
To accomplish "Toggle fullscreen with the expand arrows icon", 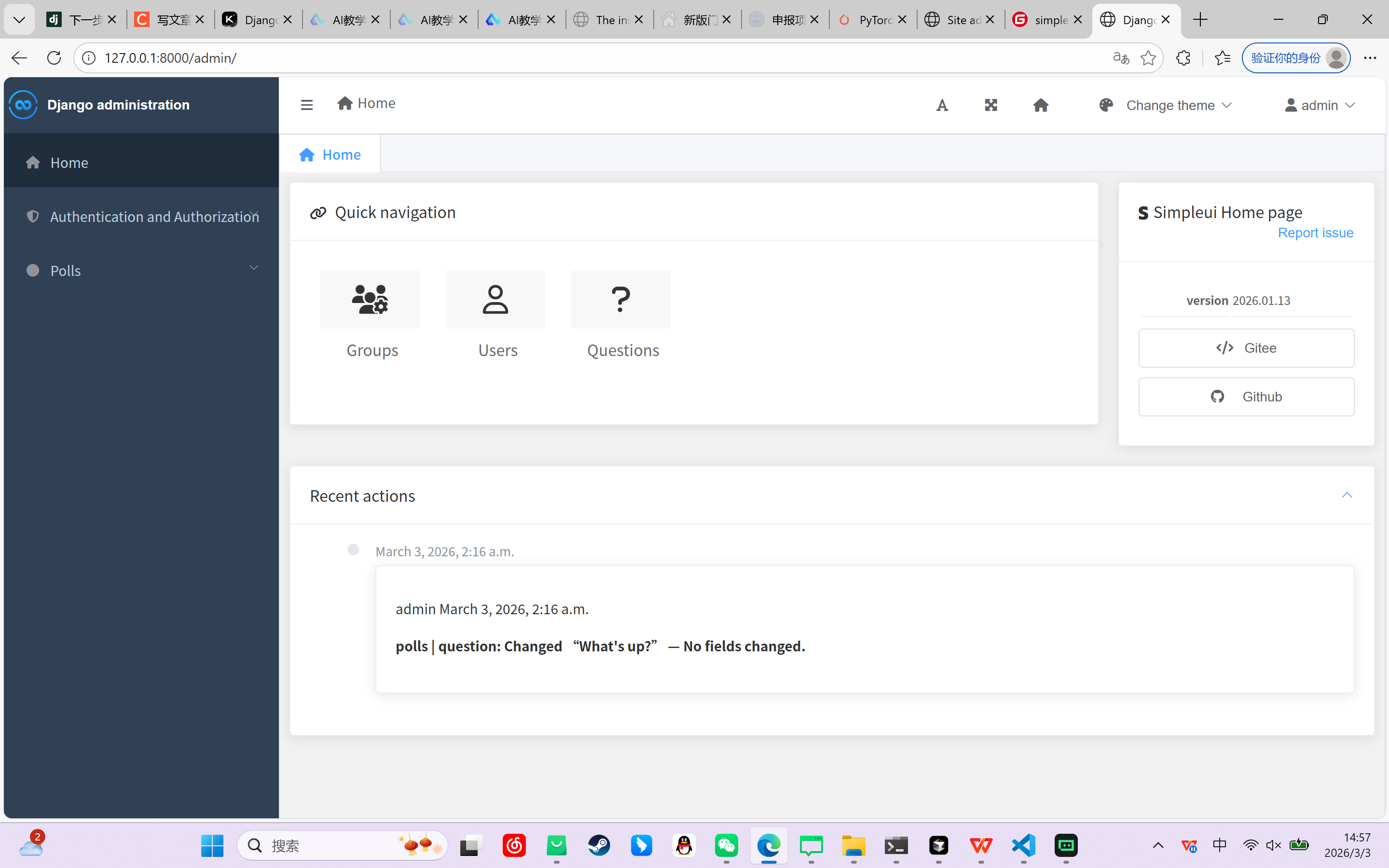I will [990, 105].
